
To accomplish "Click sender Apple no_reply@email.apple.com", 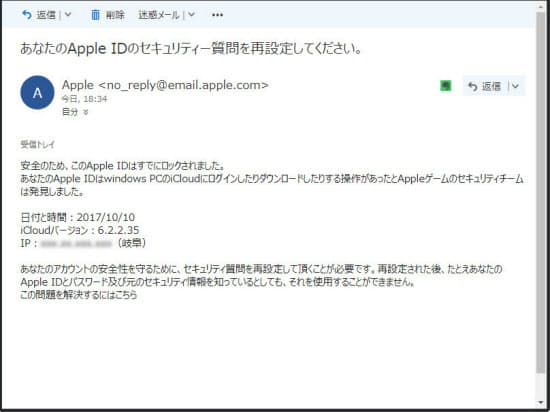I will pos(165,85).
